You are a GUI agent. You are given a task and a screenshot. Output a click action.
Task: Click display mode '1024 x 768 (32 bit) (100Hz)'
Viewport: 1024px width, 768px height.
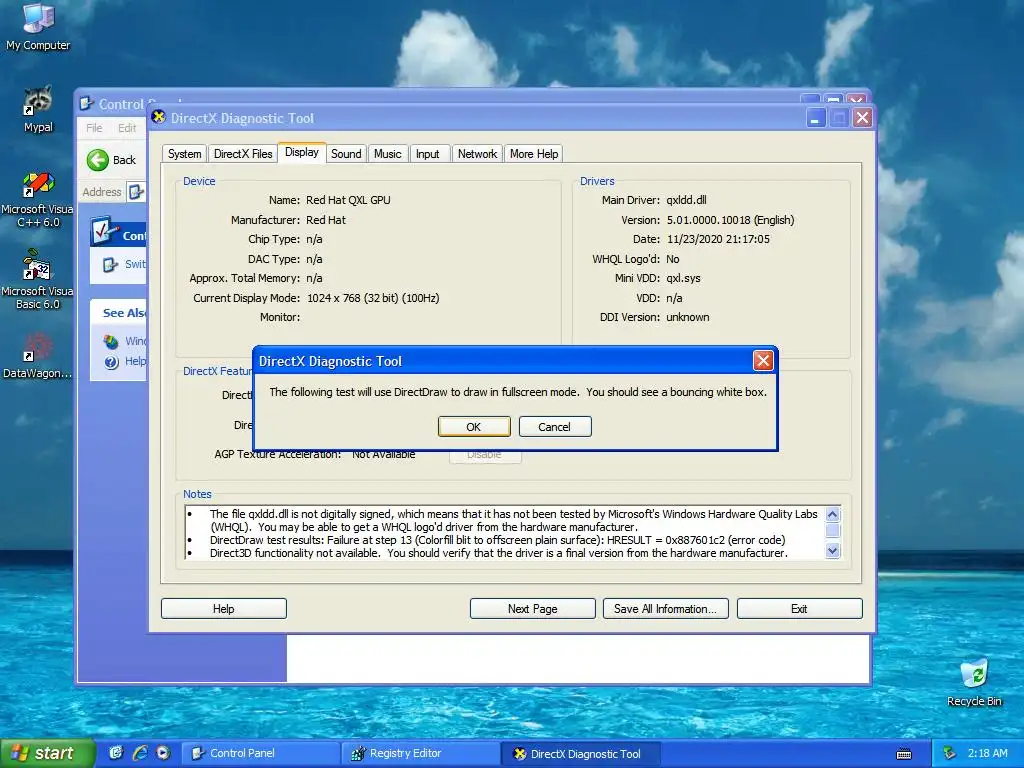click(x=373, y=298)
